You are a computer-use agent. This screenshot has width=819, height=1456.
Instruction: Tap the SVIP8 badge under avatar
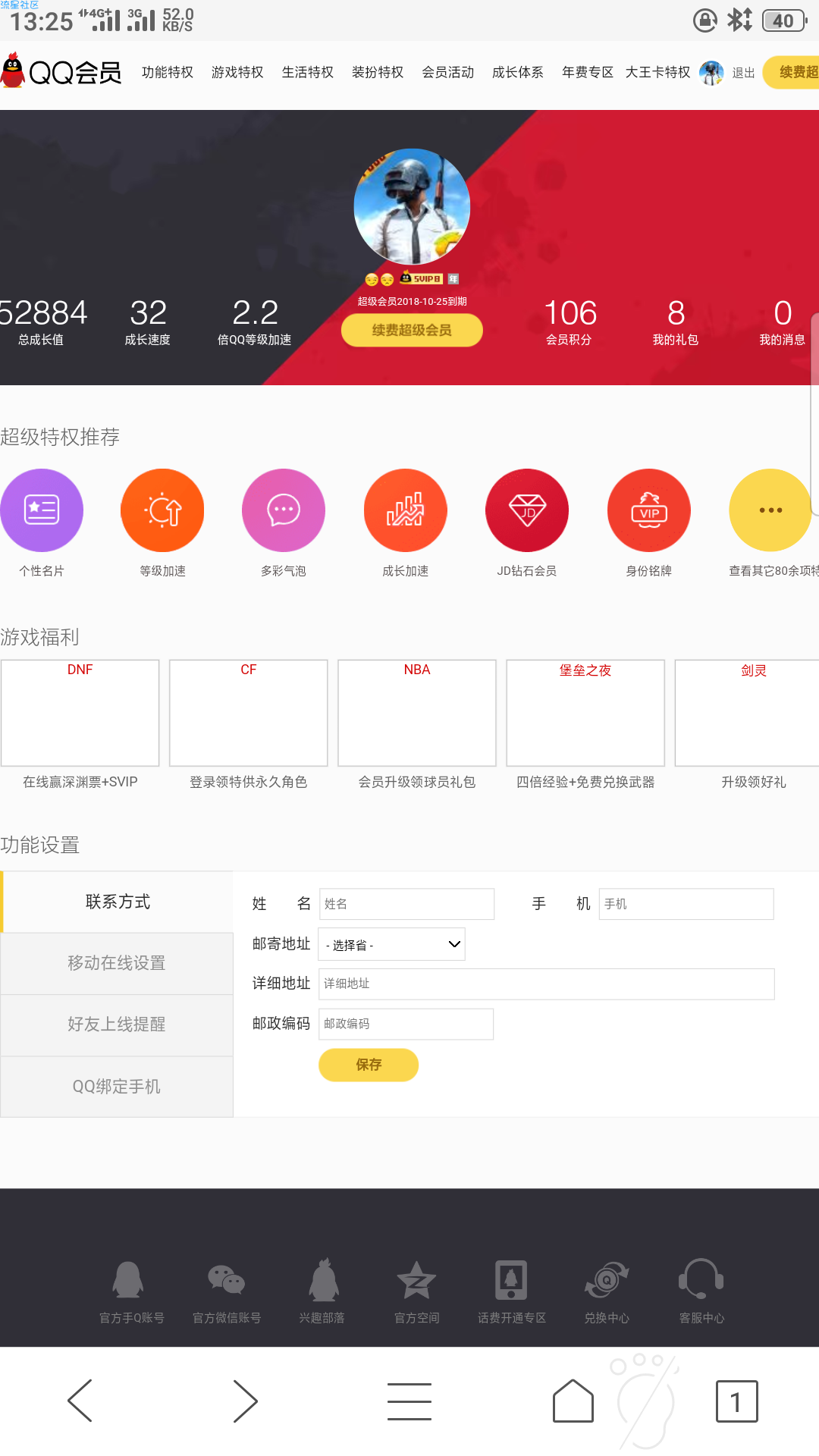coord(421,278)
